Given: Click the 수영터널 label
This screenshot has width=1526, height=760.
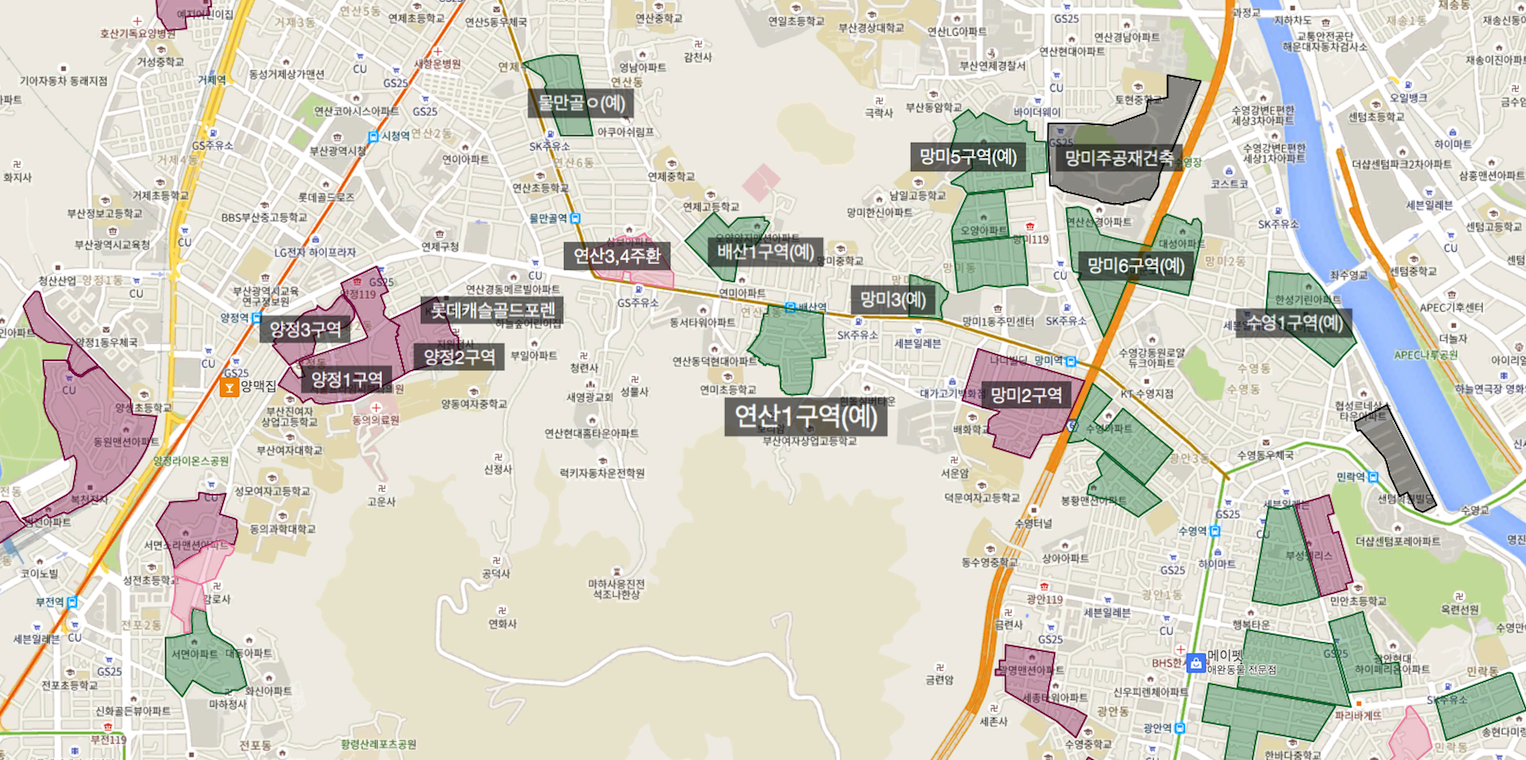Looking at the screenshot, I should [x=1032, y=522].
